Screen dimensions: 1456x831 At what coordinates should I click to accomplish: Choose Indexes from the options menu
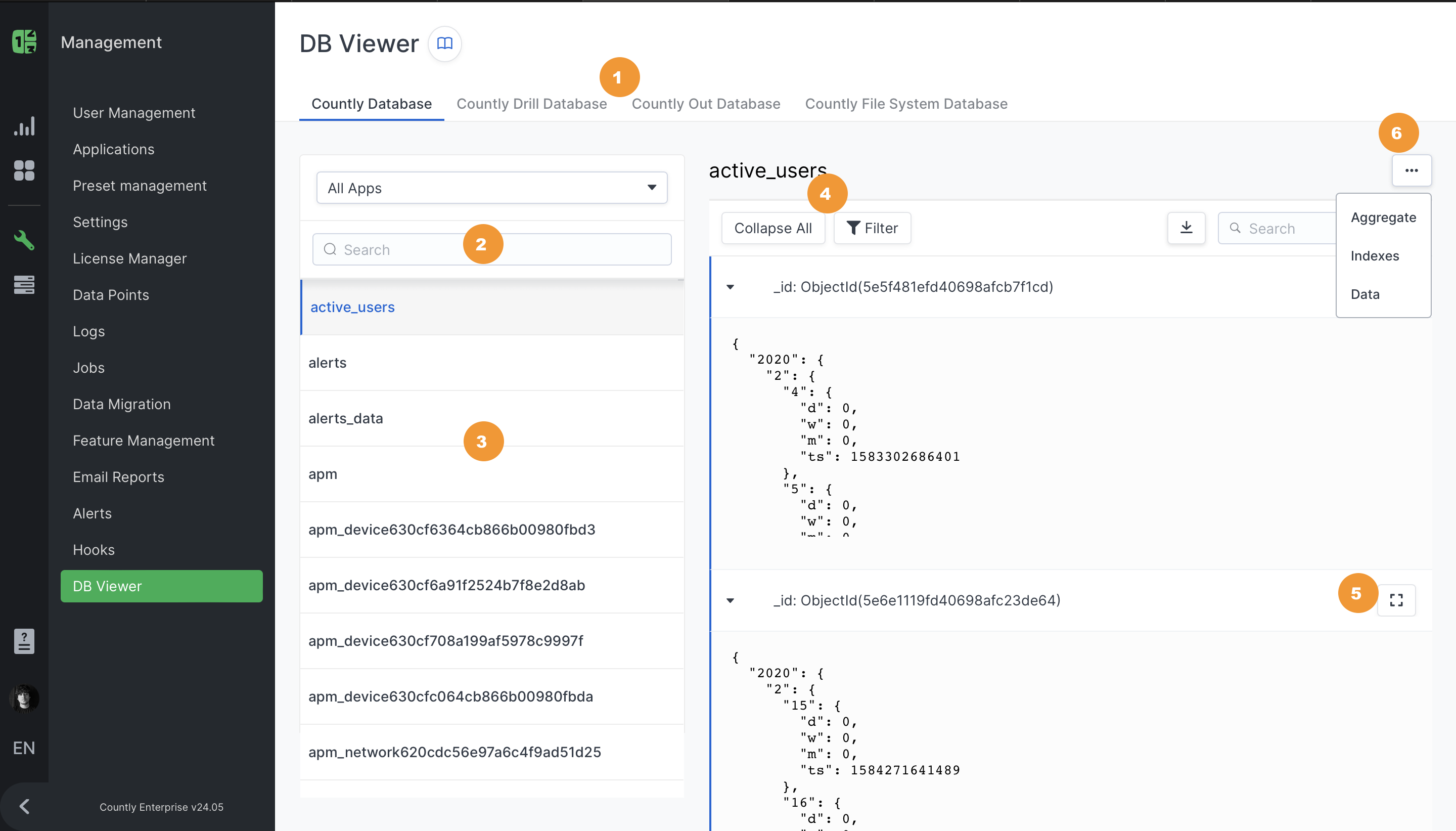(1383, 256)
